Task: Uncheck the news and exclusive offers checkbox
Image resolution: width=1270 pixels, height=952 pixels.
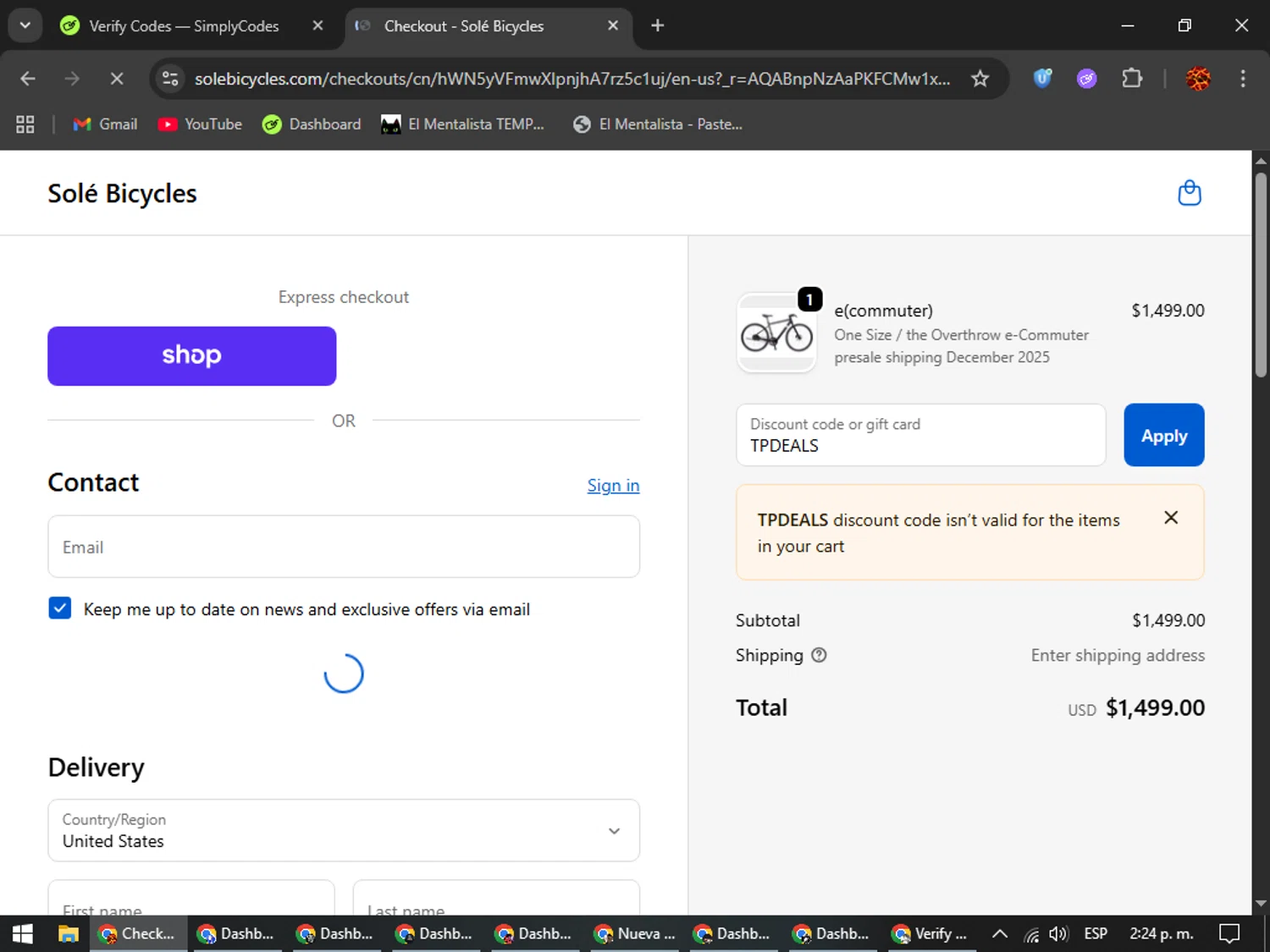Action: click(60, 608)
